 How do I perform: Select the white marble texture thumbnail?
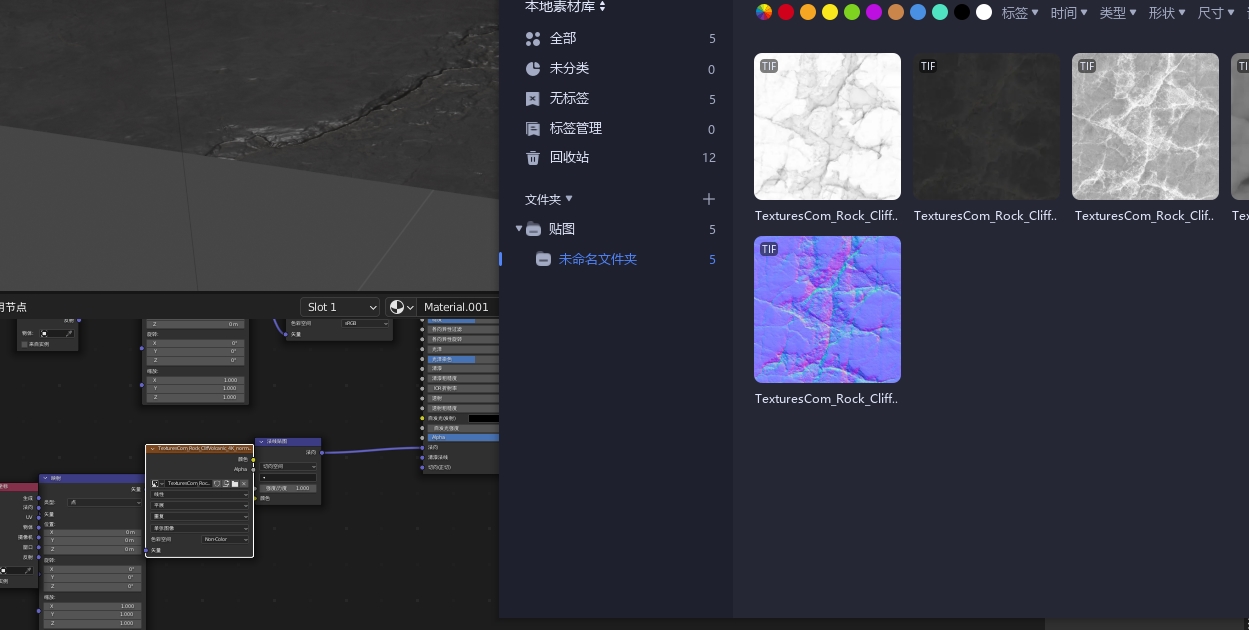(827, 126)
